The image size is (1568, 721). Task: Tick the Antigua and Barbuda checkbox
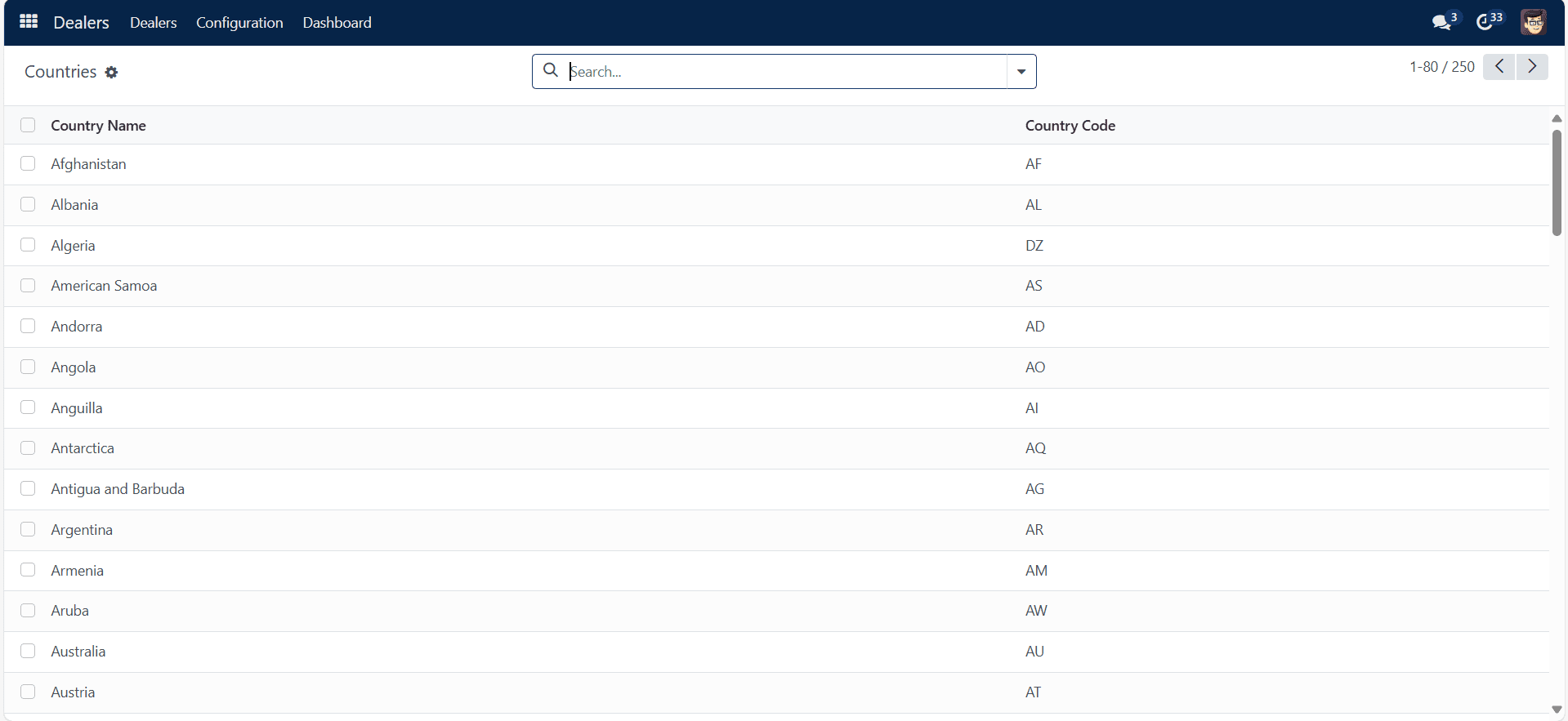[28, 488]
